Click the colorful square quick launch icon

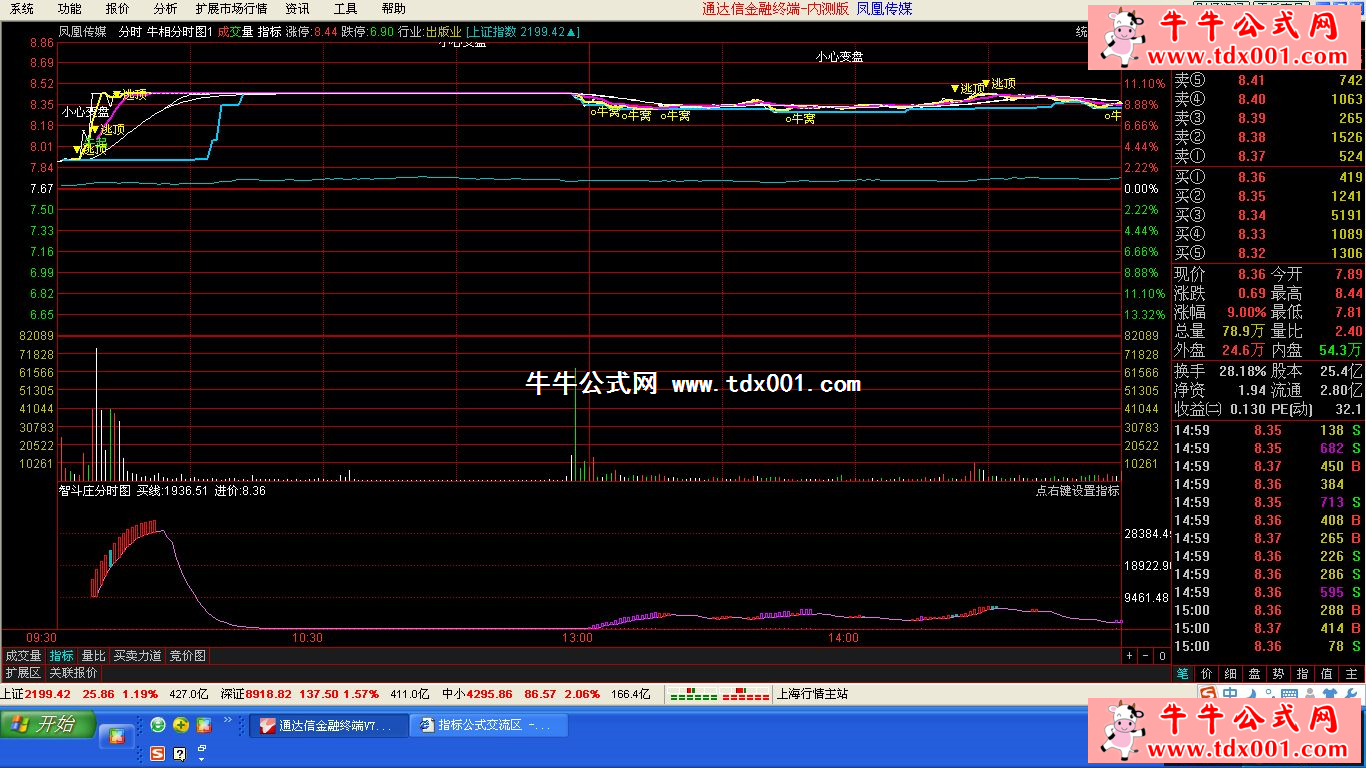tap(204, 725)
